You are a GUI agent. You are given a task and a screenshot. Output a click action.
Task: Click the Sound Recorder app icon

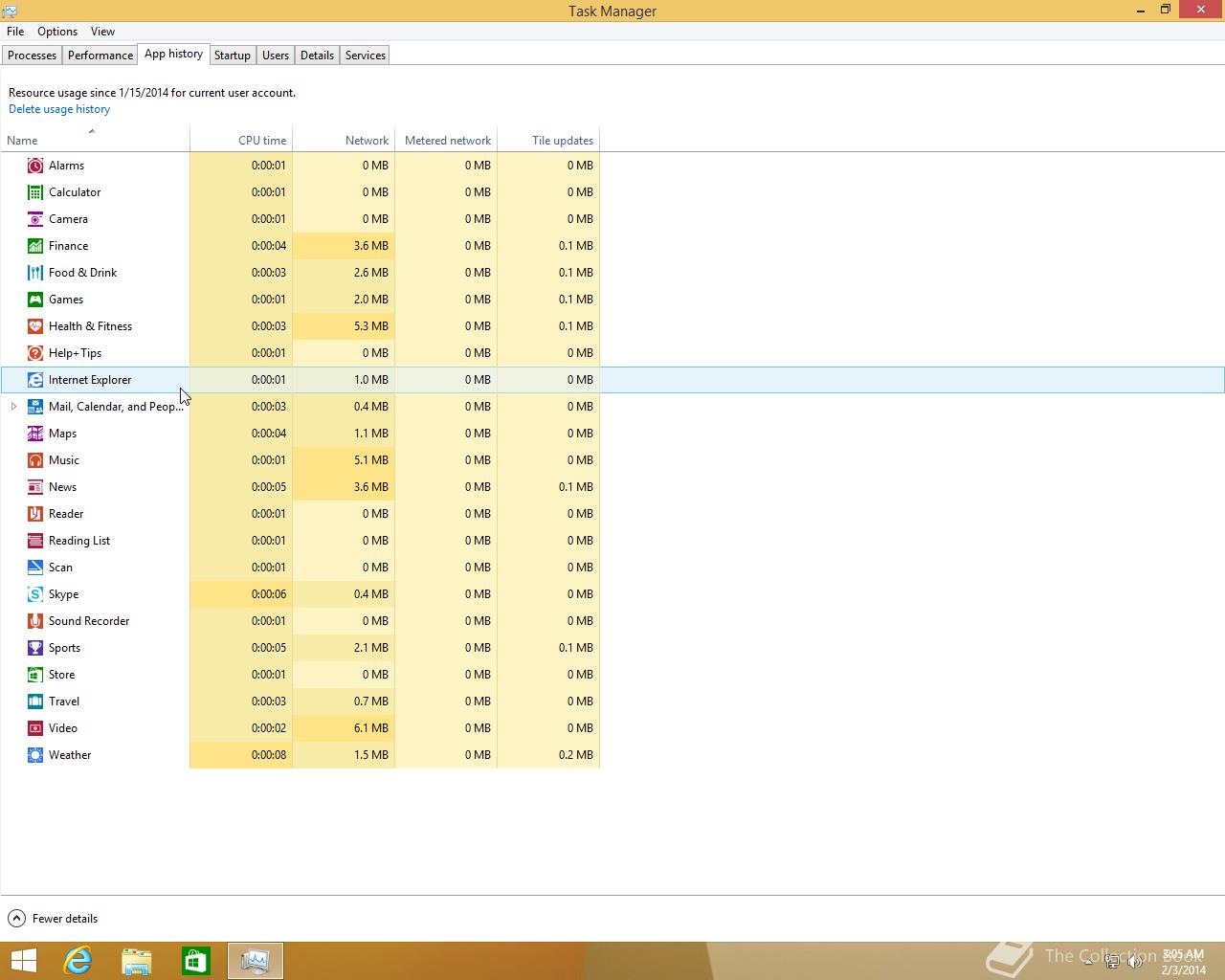pyautogui.click(x=35, y=621)
